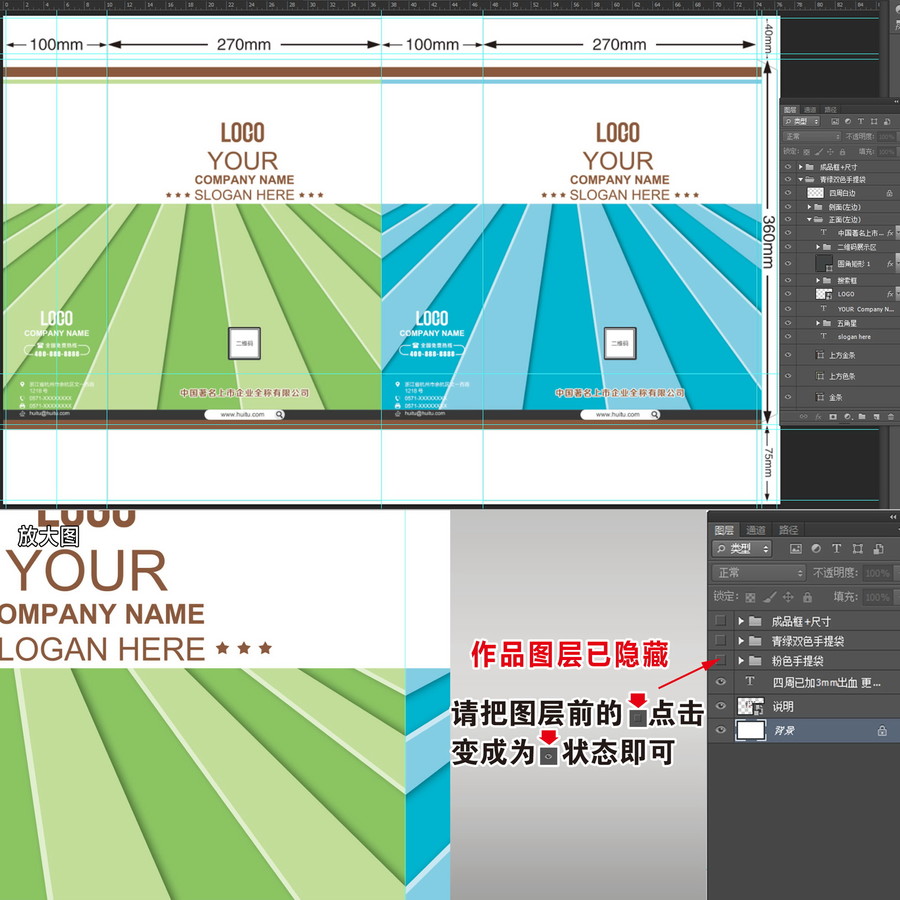Click padlock on 四周白边 layer
This screenshot has height=900, width=900.
pos(889,193)
